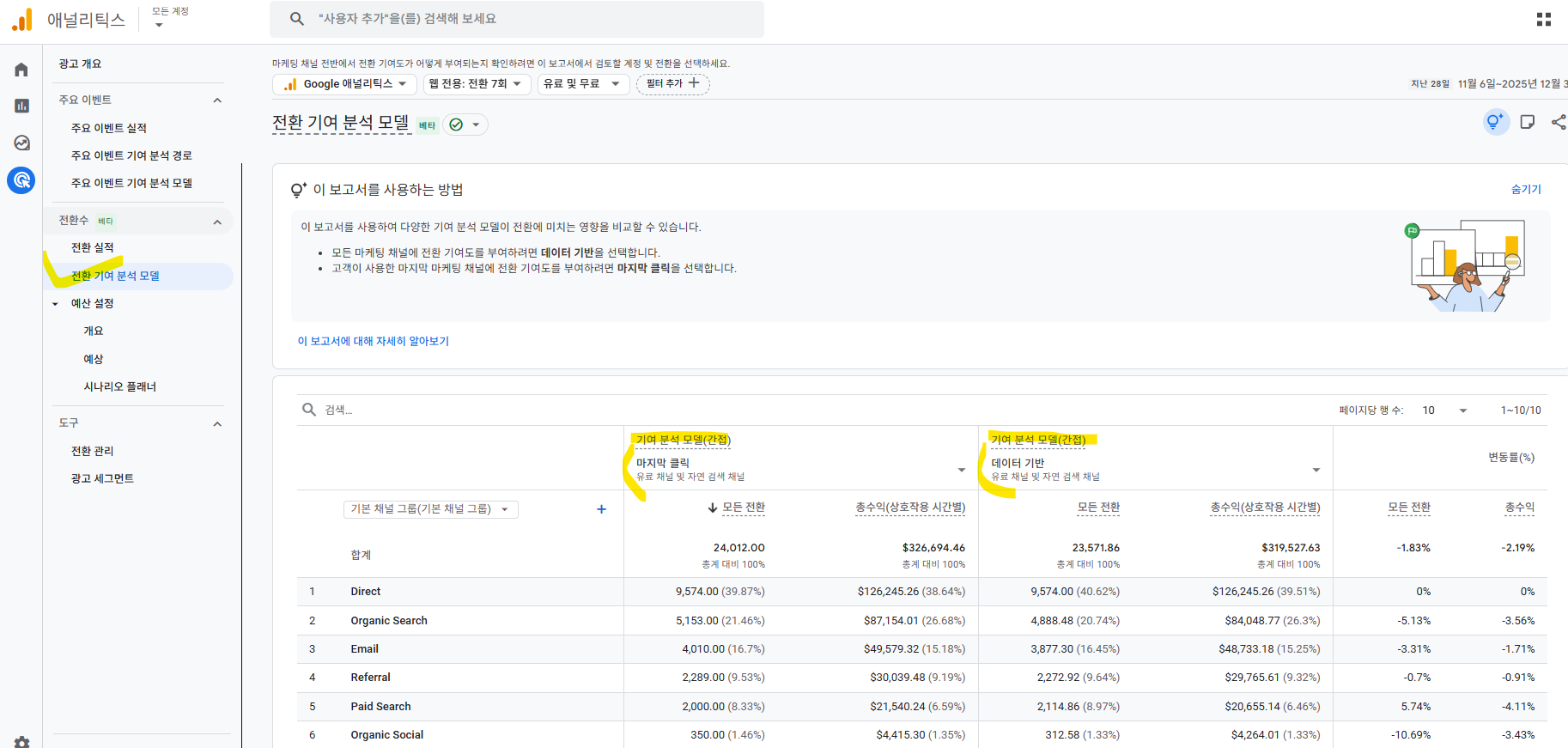The height and width of the screenshot is (748, 1568).
Task: Click the 필터 추가 button
Action: click(672, 83)
